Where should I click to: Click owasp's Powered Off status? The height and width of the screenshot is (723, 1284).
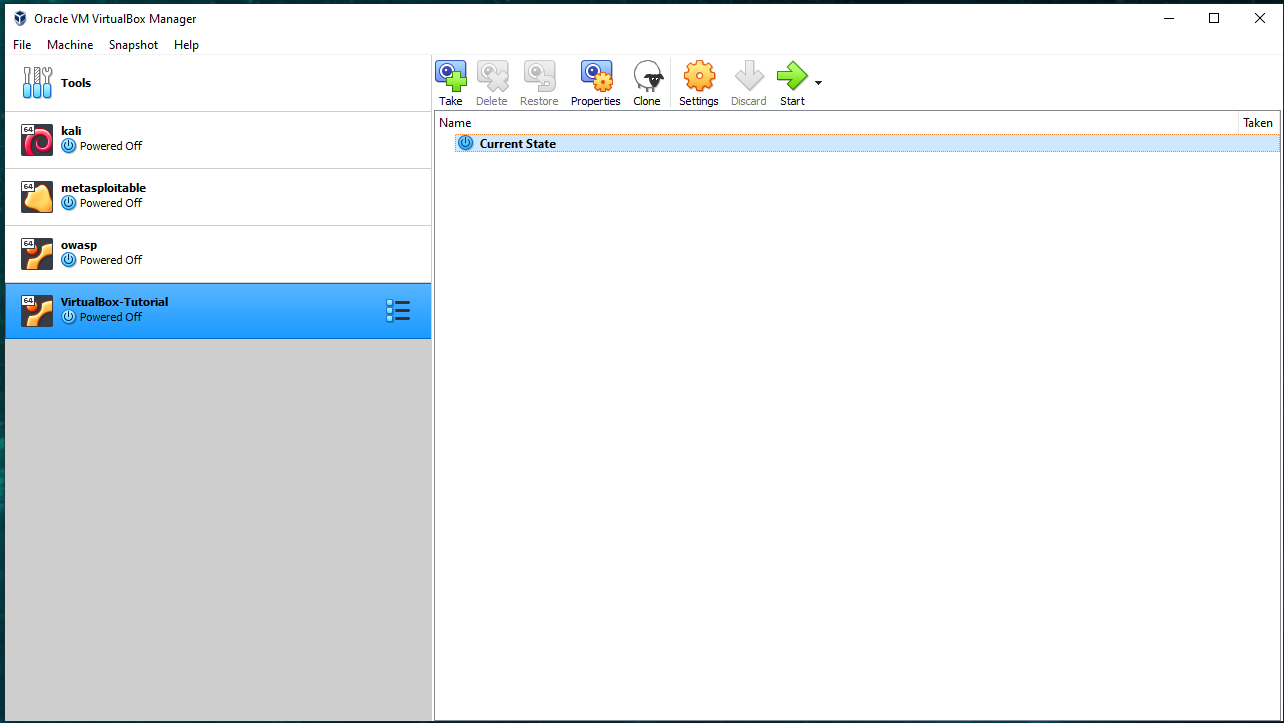111,260
